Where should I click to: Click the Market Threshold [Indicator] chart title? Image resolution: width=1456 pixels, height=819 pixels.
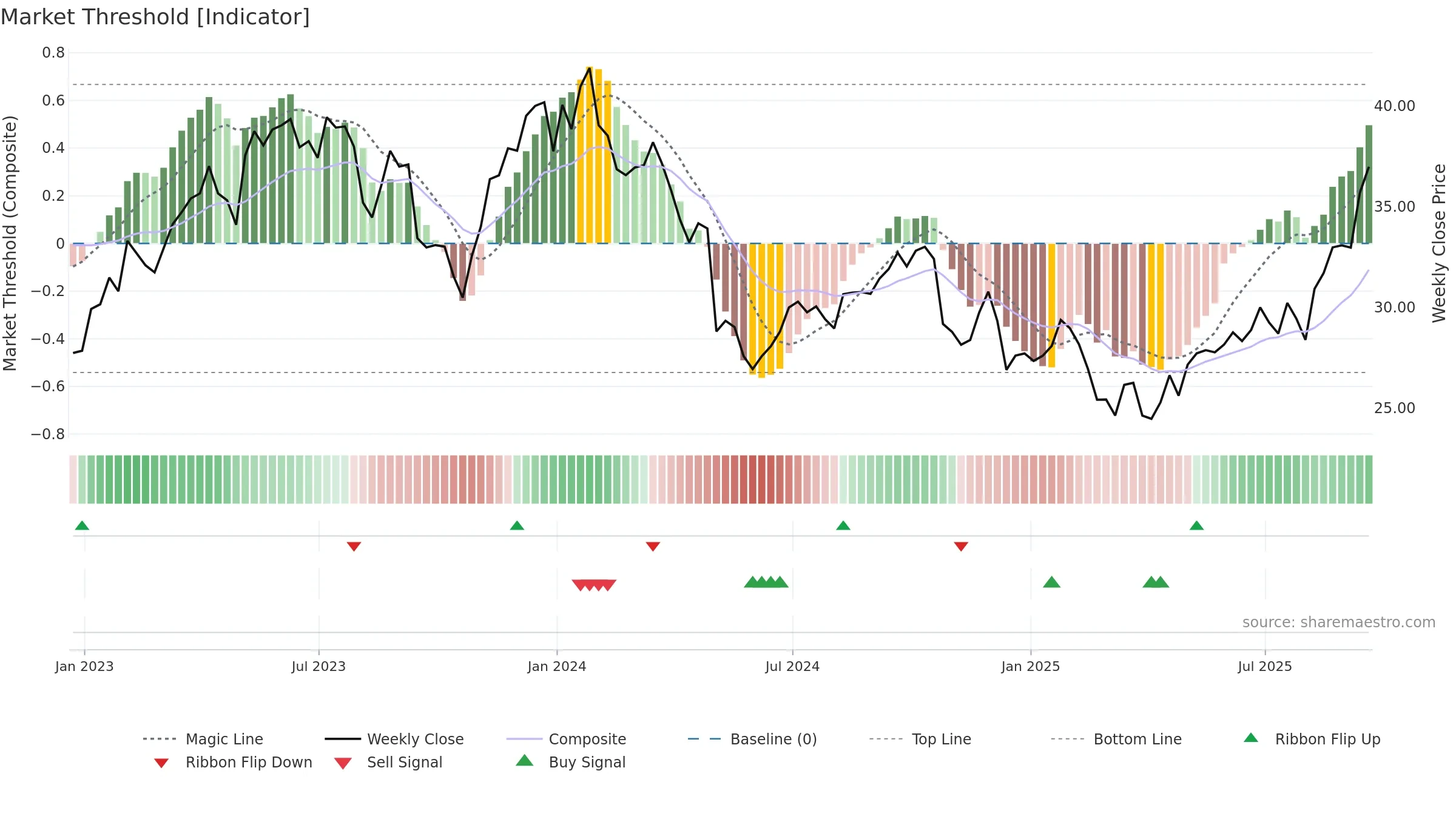[x=155, y=17]
